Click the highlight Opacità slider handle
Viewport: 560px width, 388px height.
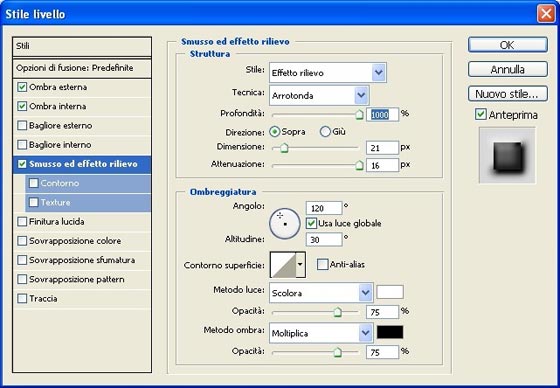pyautogui.click(x=337, y=312)
